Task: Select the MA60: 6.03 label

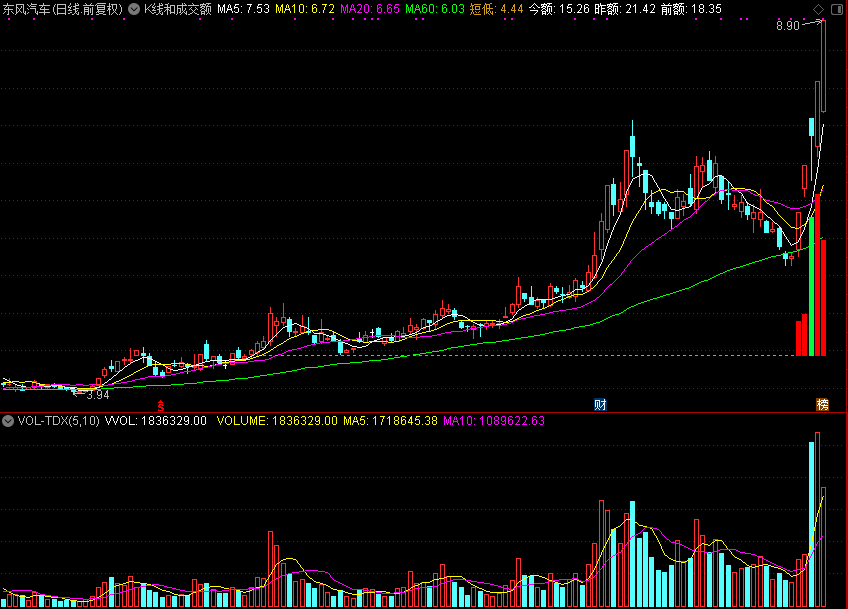Action: [x=435, y=9]
